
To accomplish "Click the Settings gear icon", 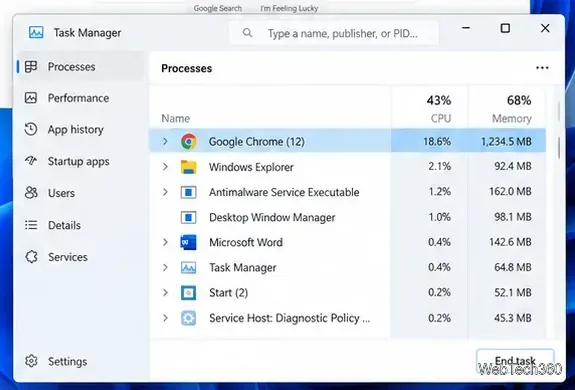I will 31,361.
